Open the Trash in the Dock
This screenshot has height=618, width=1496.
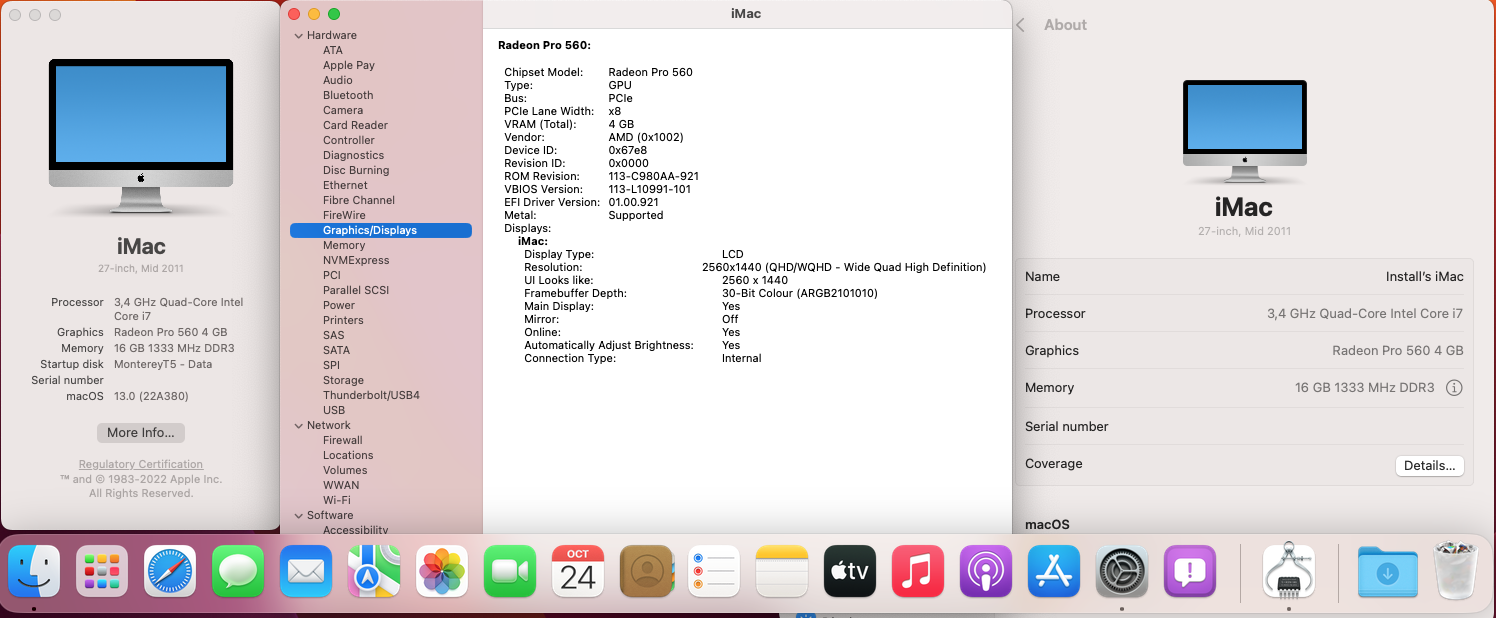pos(1454,572)
